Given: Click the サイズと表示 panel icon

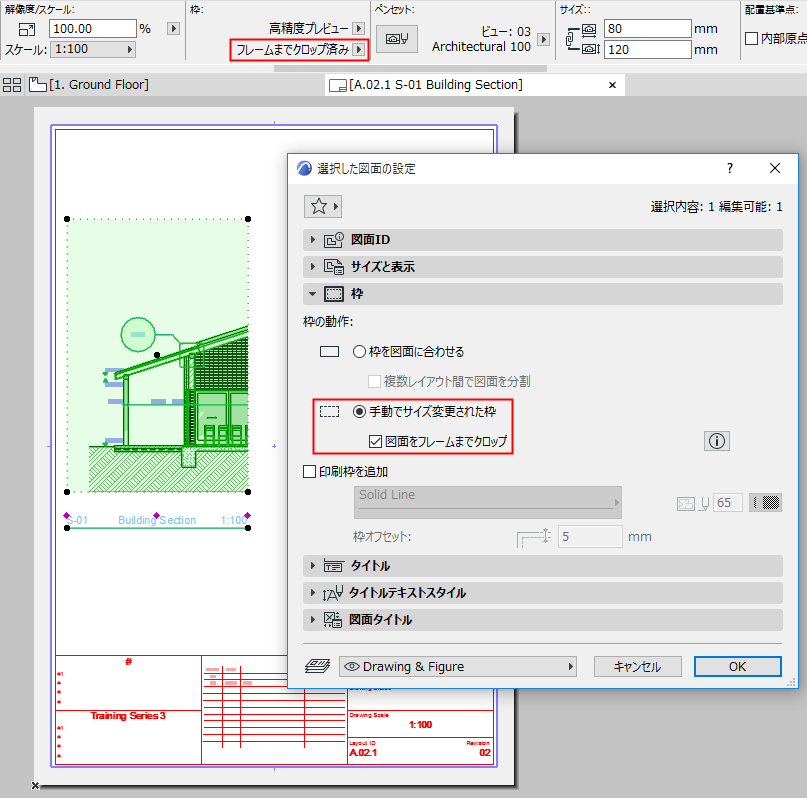Looking at the screenshot, I should [334, 267].
